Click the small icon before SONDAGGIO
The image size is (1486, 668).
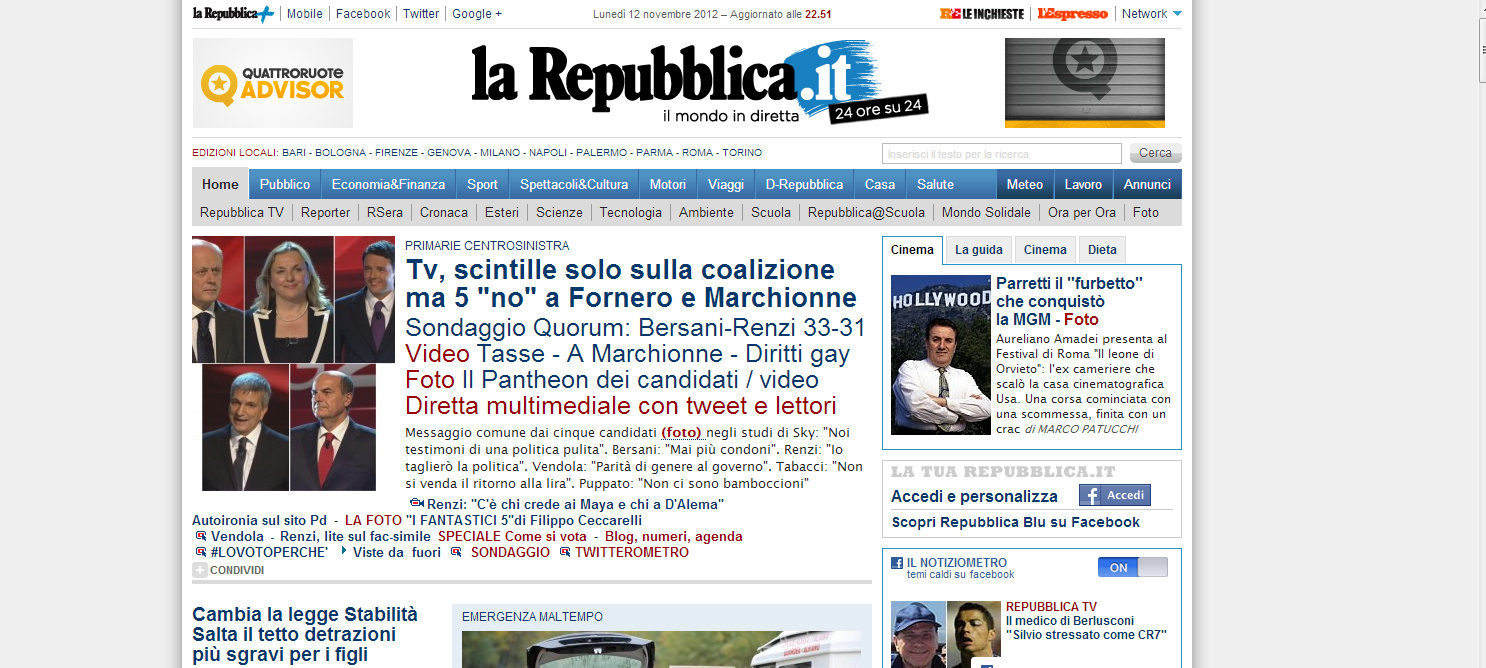coord(456,552)
